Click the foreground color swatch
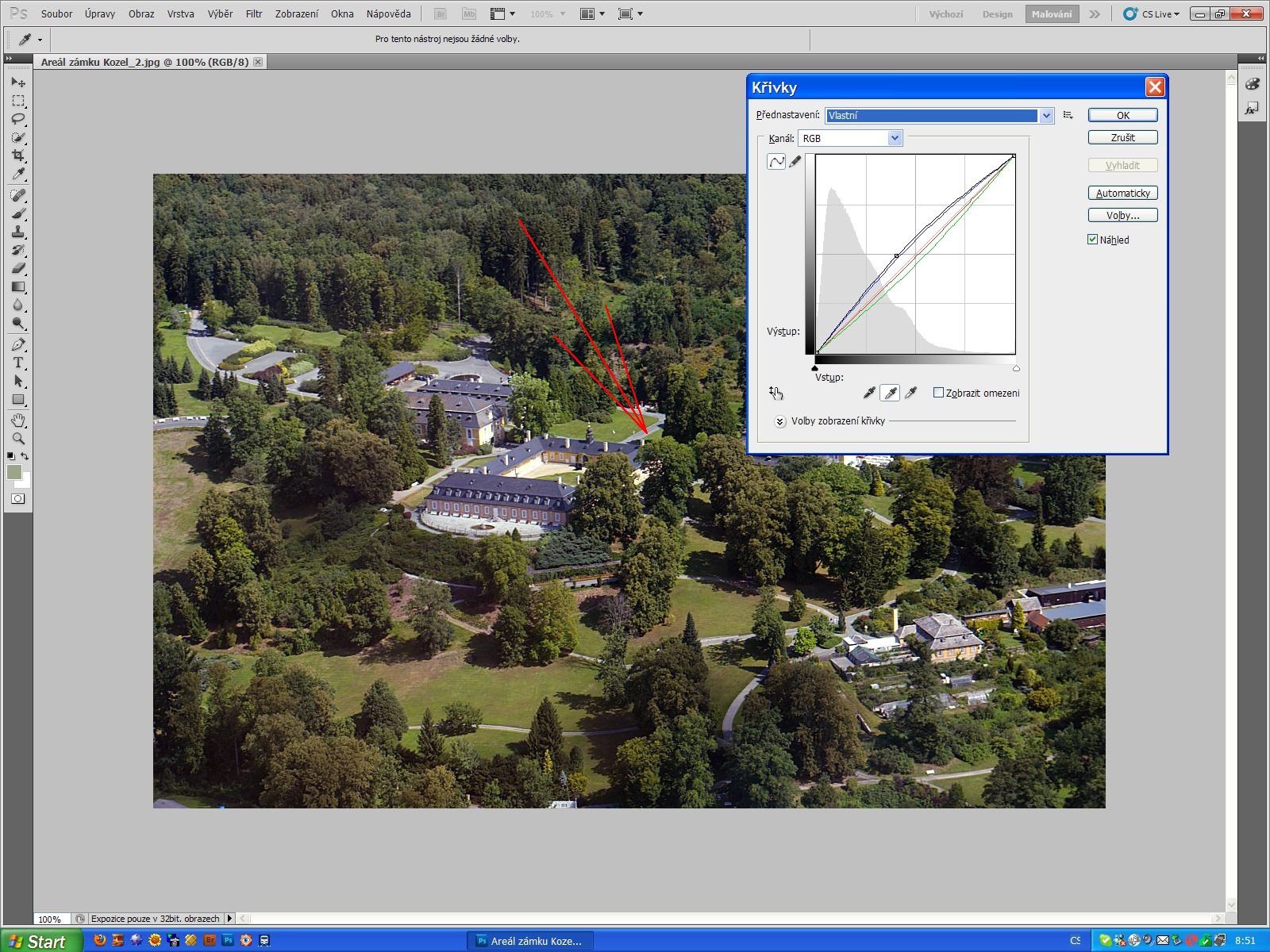1270x952 pixels. (13, 472)
